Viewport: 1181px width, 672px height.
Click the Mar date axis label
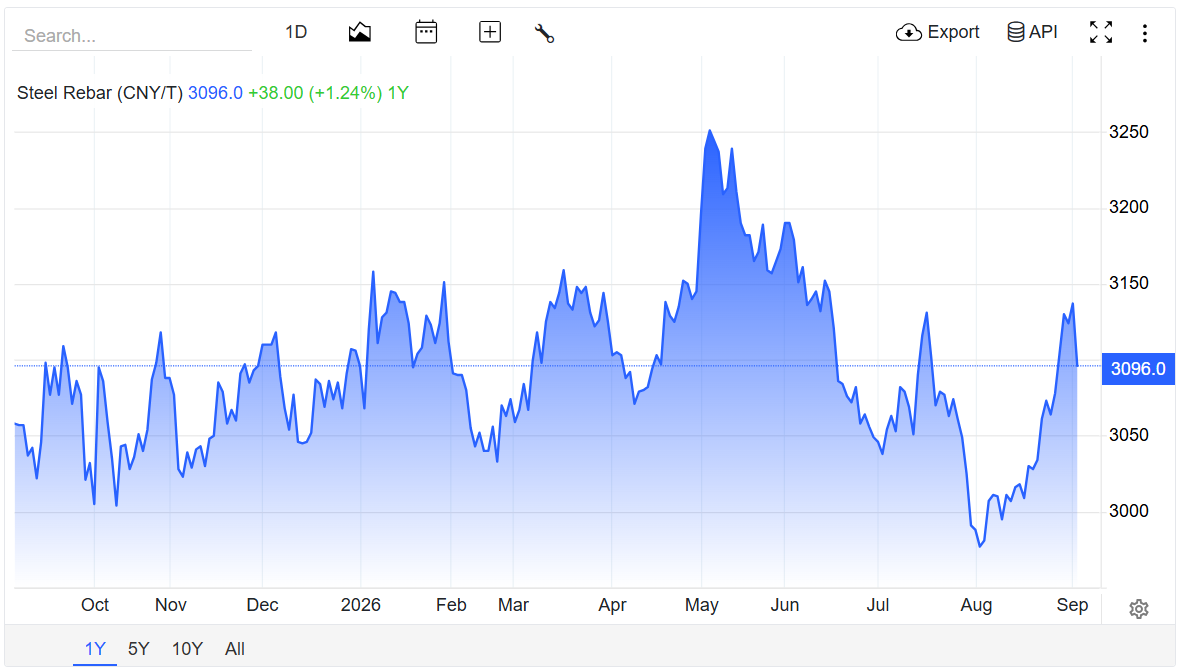click(x=513, y=605)
